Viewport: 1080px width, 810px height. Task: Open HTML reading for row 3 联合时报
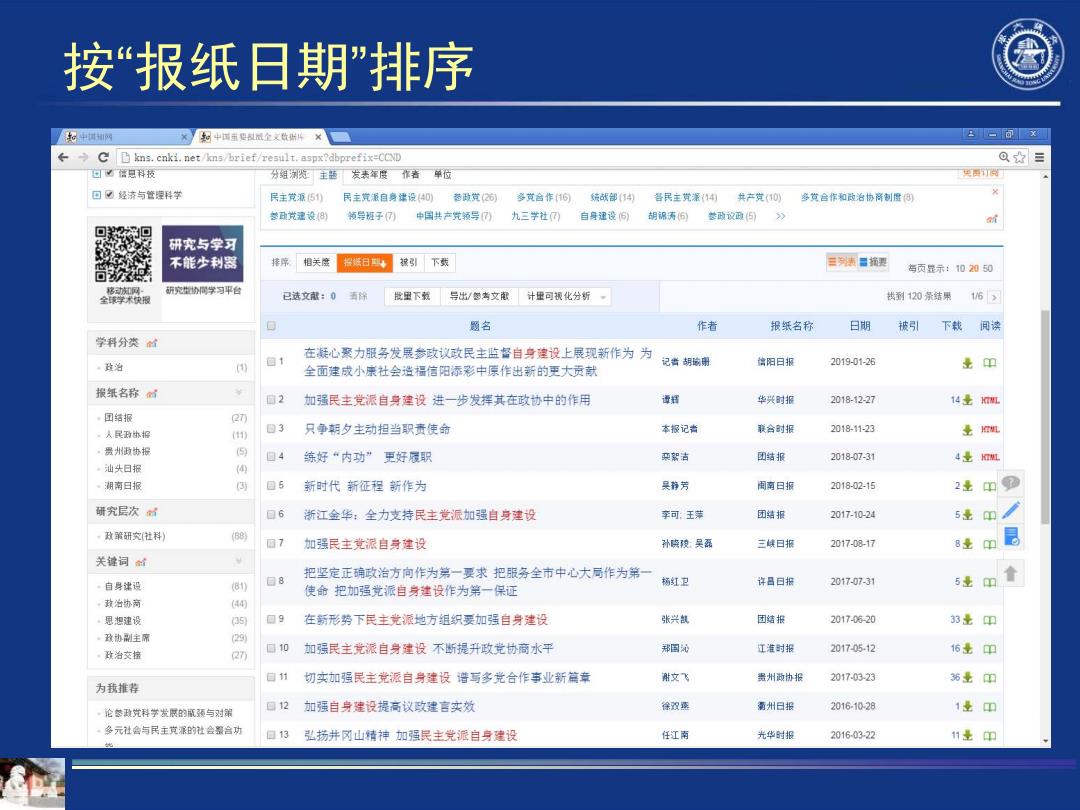coord(990,429)
